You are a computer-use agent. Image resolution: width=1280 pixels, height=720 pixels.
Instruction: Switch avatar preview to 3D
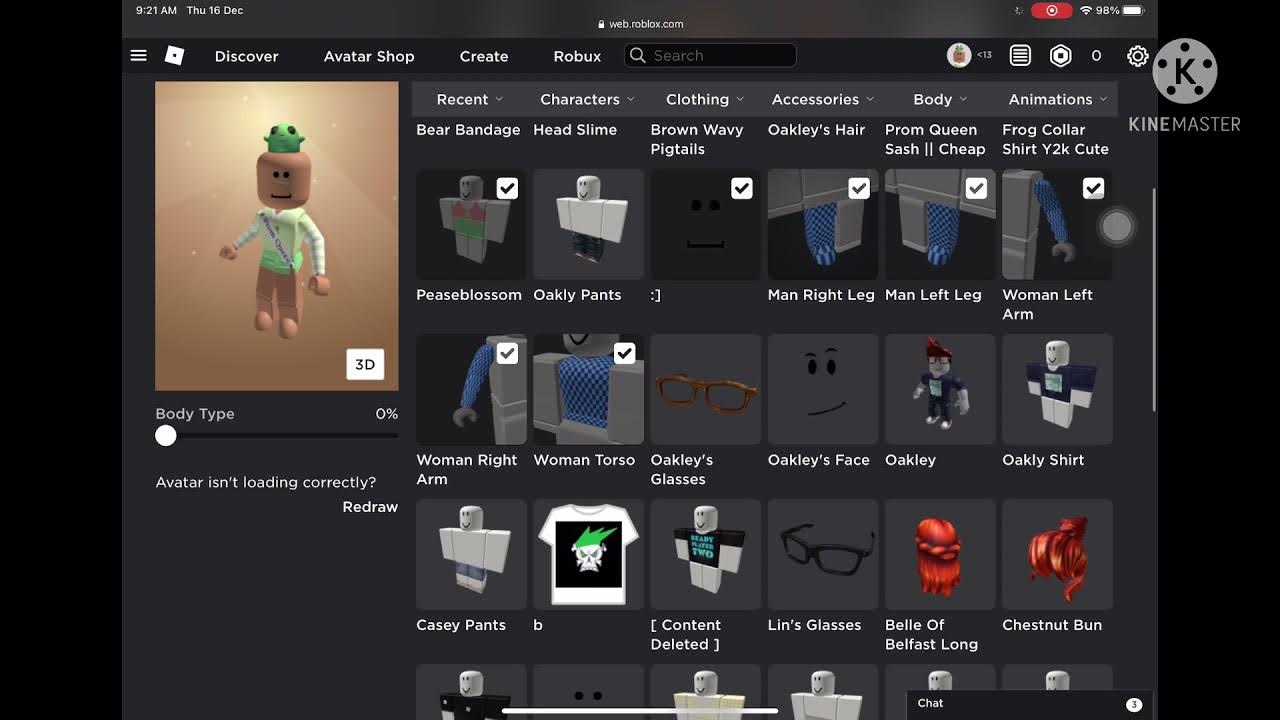(x=365, y=364)
